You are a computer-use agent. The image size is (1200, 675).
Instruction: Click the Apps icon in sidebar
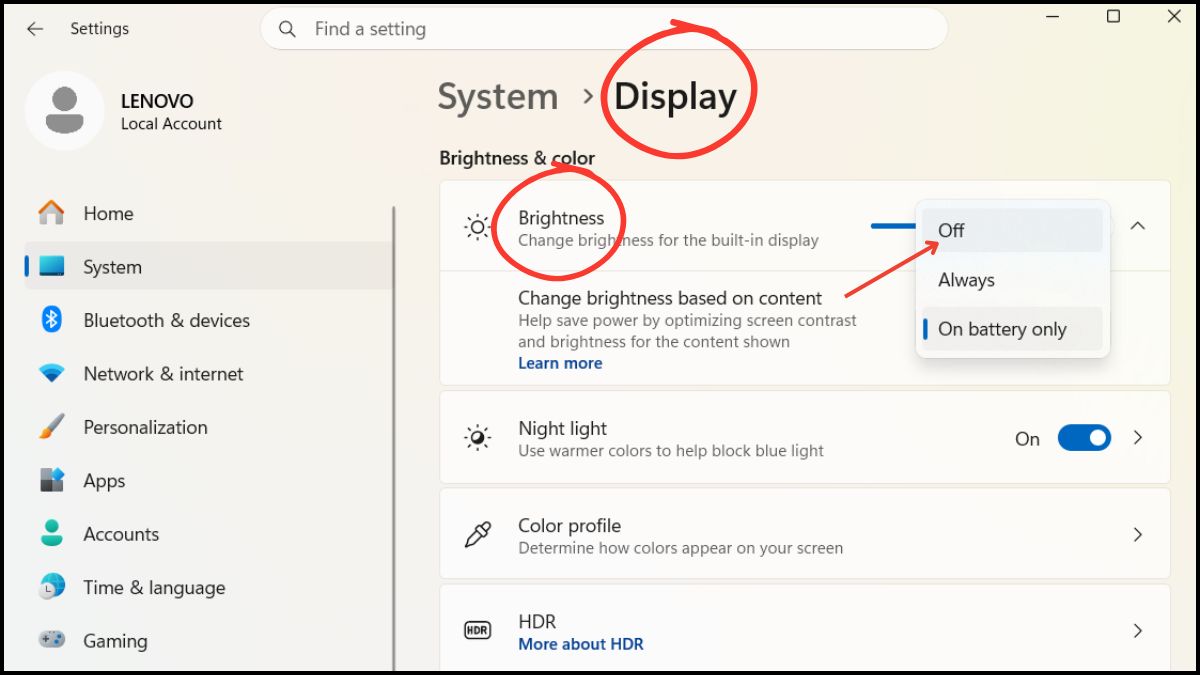(51, 480)
